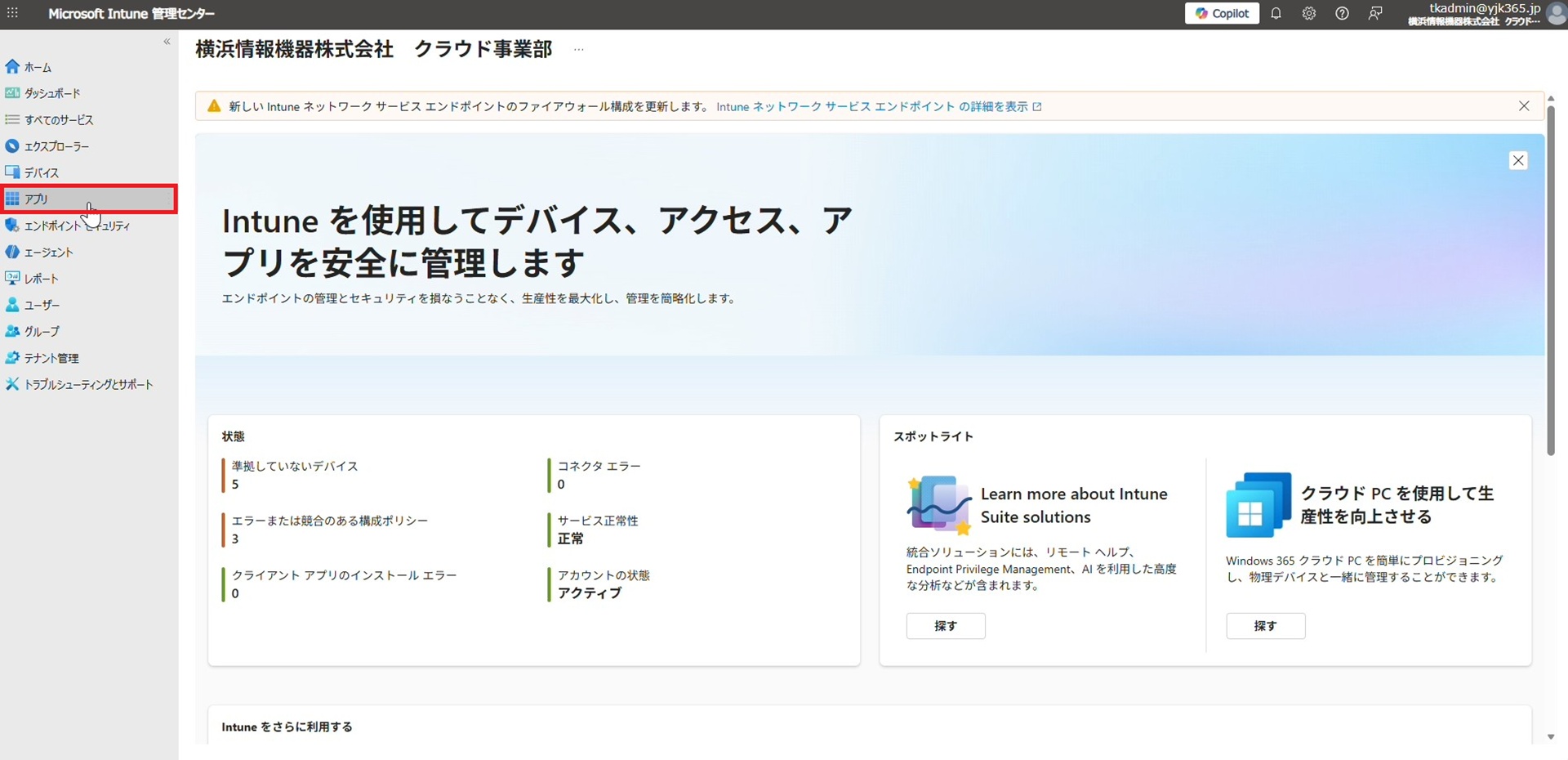Open the portal waffle menu icon
This screenshot has height=760, width=1568.
pyautogui.click(x=12, y=14)
